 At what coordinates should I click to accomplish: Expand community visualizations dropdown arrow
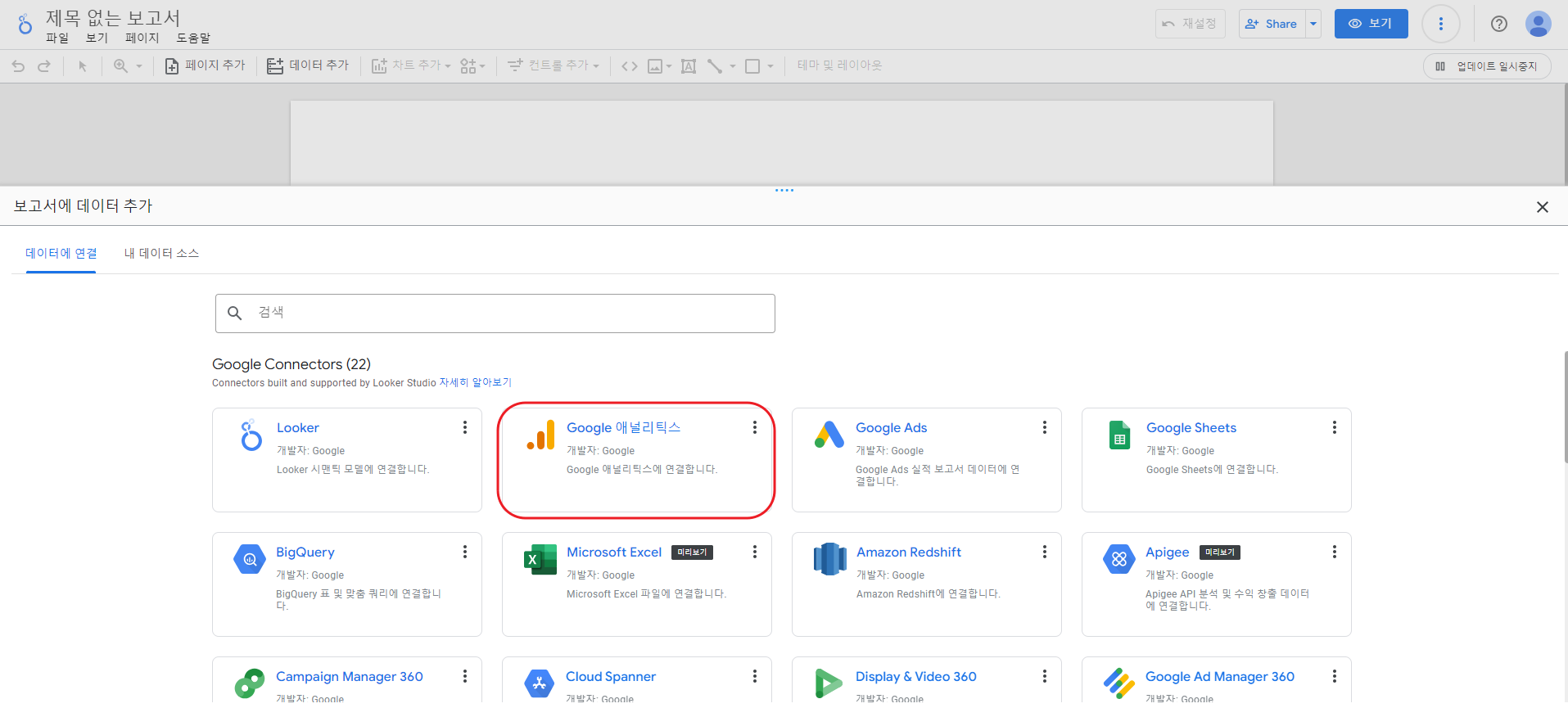(x=482, y=66)
